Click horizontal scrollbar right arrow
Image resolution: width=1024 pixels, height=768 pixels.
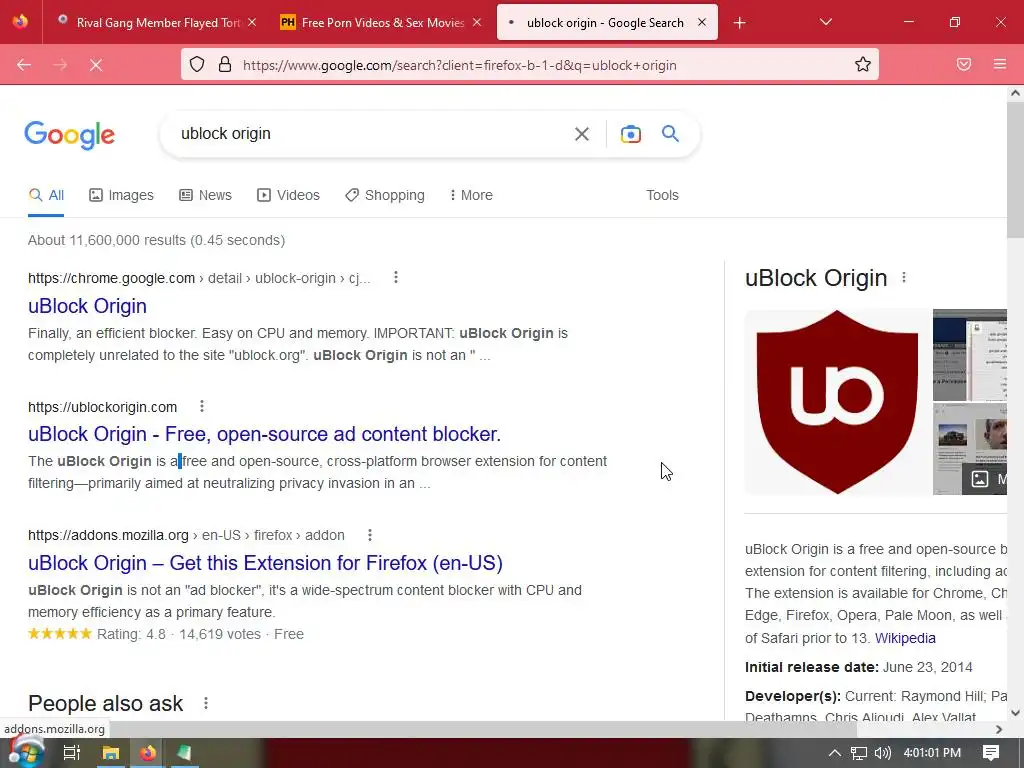(x=999, y=729)
